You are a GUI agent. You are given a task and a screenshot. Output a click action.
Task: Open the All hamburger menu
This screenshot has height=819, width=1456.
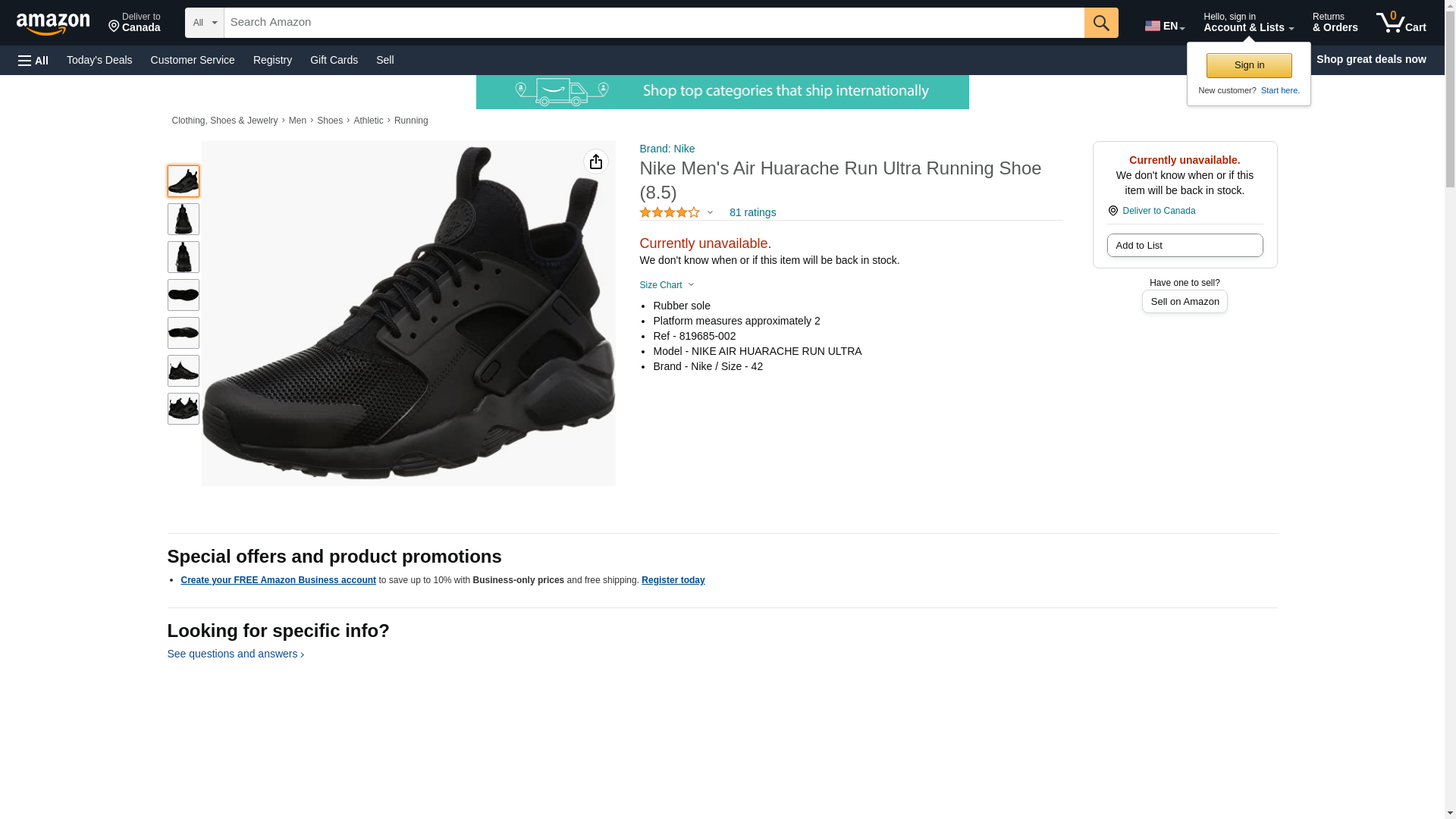click(x=33, y=60)
